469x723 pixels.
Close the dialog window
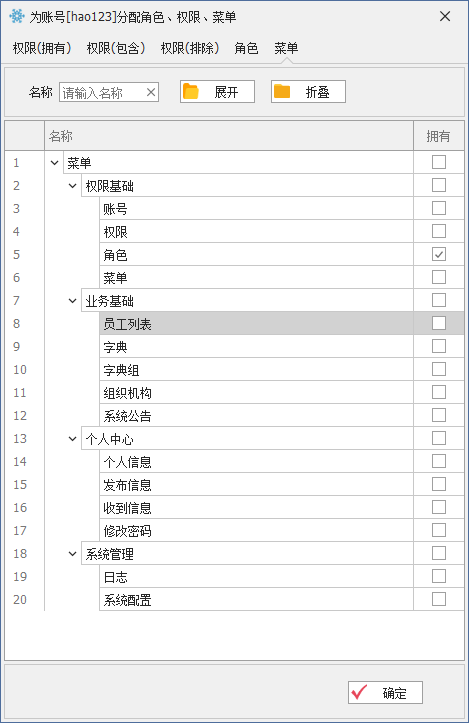(x=445, y=17)
